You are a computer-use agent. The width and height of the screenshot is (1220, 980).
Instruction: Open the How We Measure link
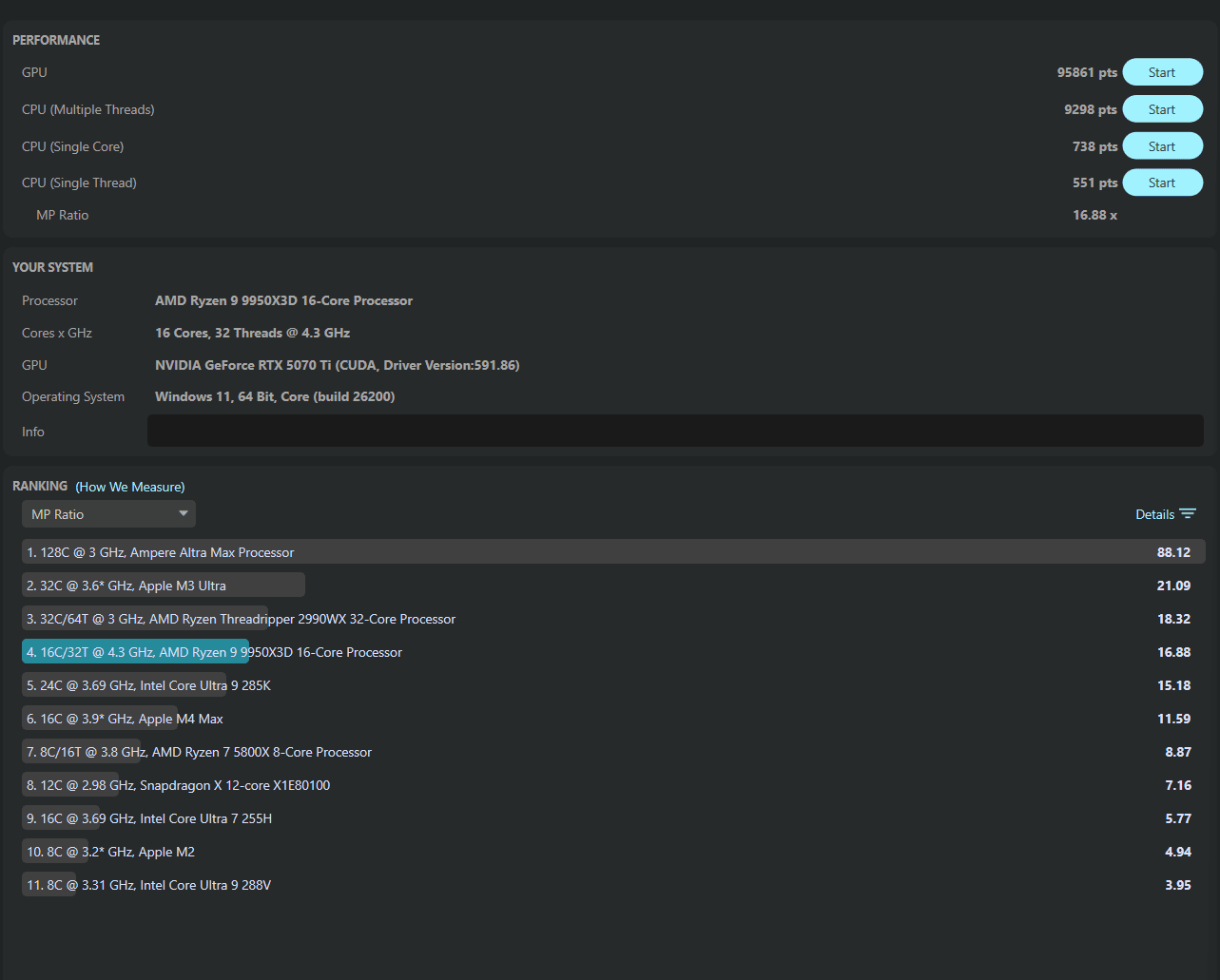(130, 487)
